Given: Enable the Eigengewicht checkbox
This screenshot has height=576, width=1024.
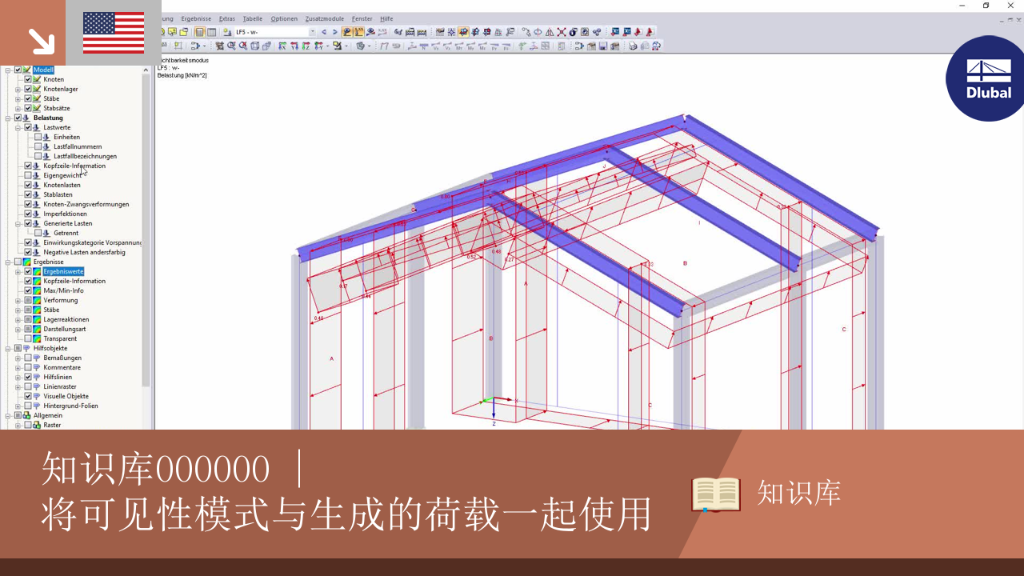Looking at the screenshot, I should (28, 175).
